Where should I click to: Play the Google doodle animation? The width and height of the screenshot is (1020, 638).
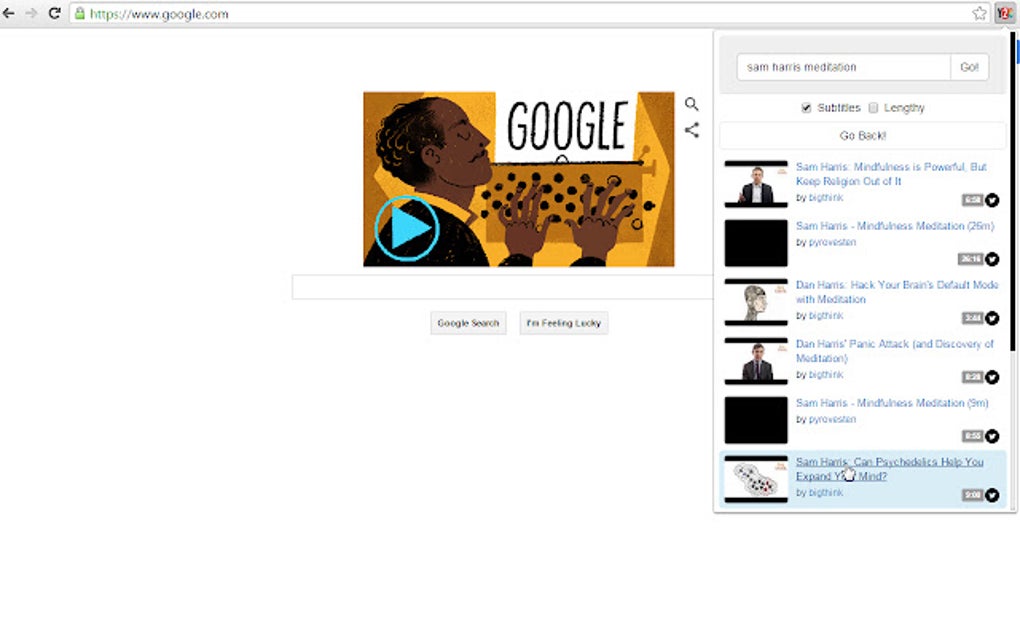pyautogui.click(x=407, y=228)
